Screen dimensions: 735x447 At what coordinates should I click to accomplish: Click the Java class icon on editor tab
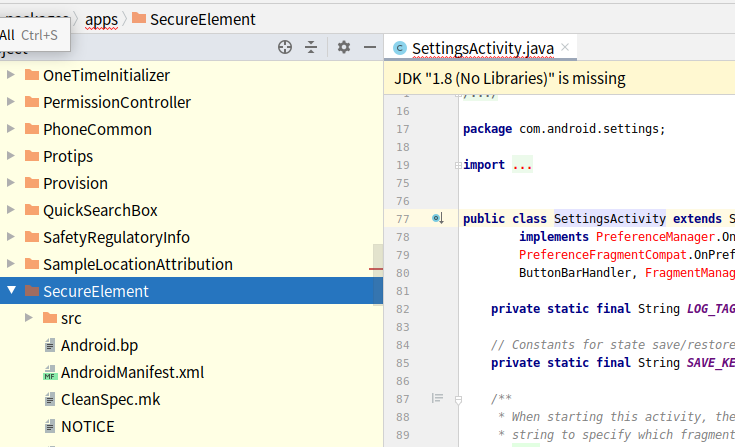click(x=400, y=48)
